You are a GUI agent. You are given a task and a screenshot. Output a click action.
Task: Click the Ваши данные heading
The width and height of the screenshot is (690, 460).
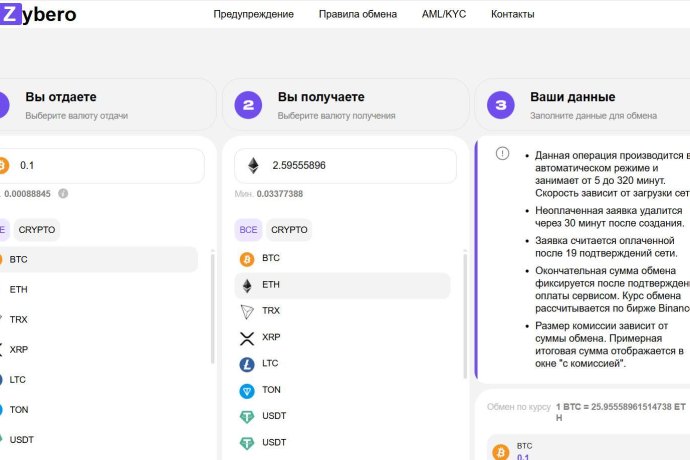coord(573,97)
